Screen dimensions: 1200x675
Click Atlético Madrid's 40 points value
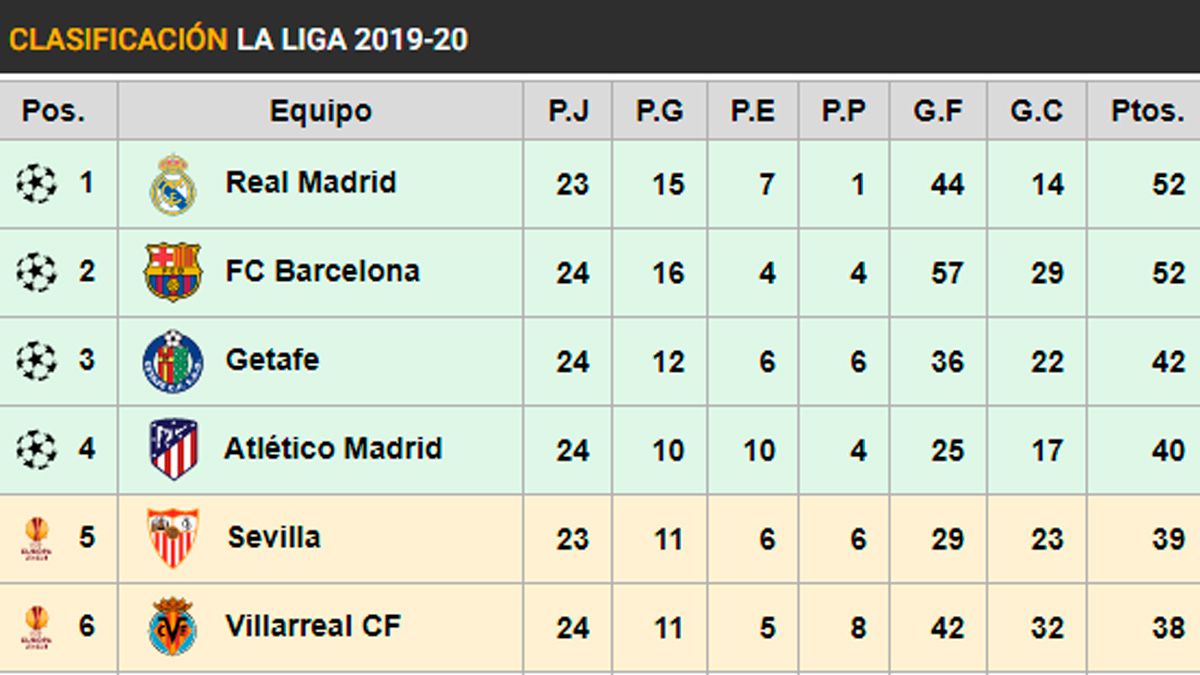pyautogui.click(x=1167, y=450)
